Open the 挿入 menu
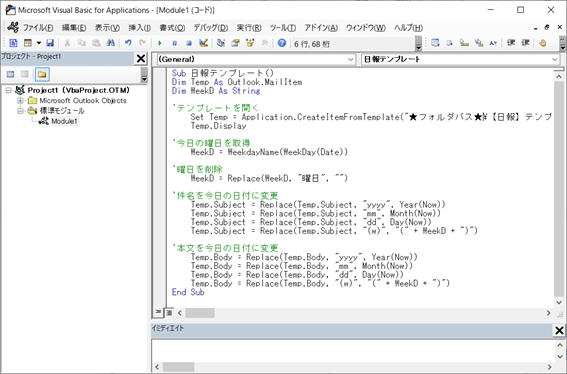Image resolution: width=567 pixels, height=374 pixels. [x=140, y=28]
